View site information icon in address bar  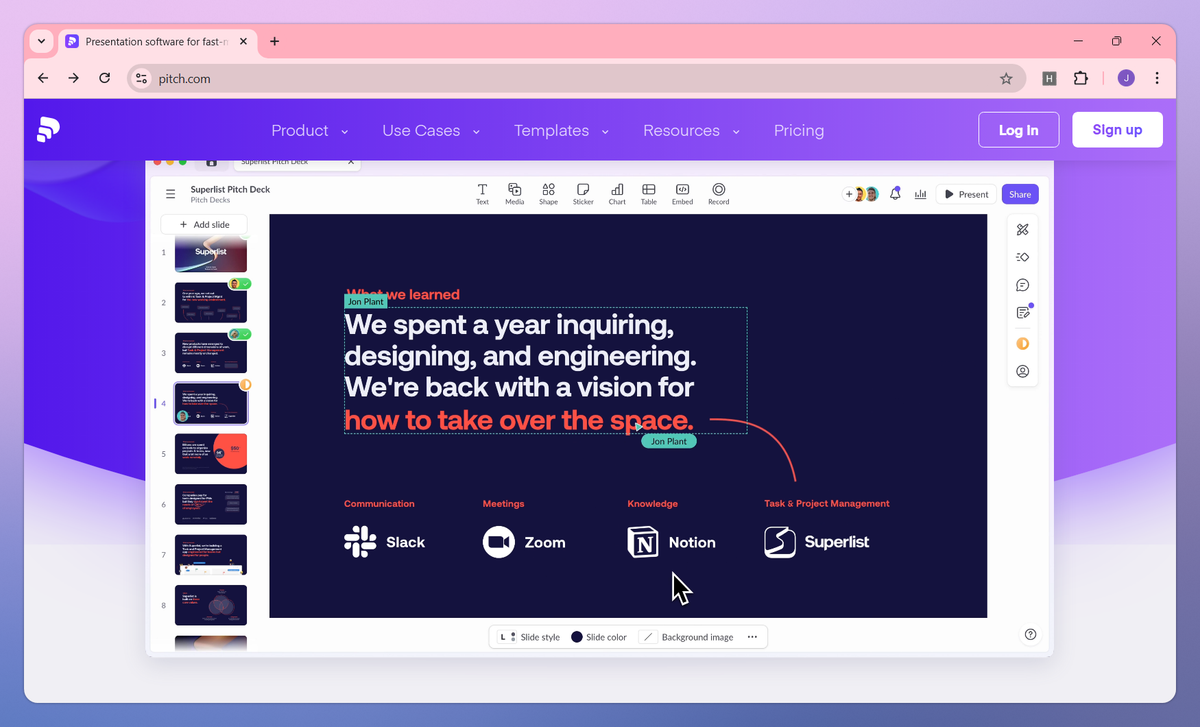click(x=141, y=78)
